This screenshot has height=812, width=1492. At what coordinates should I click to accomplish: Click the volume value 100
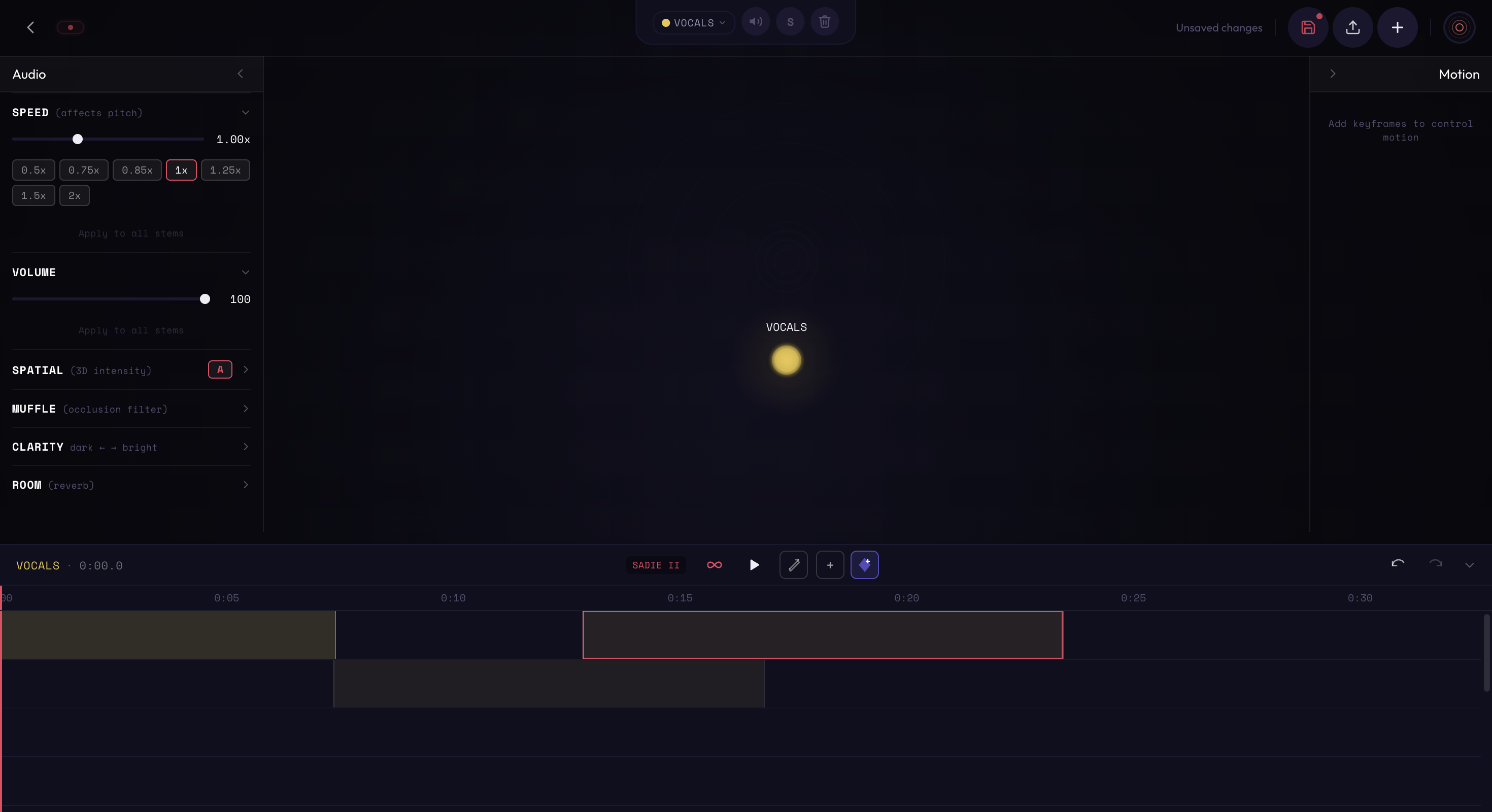(x=240, y=299)
